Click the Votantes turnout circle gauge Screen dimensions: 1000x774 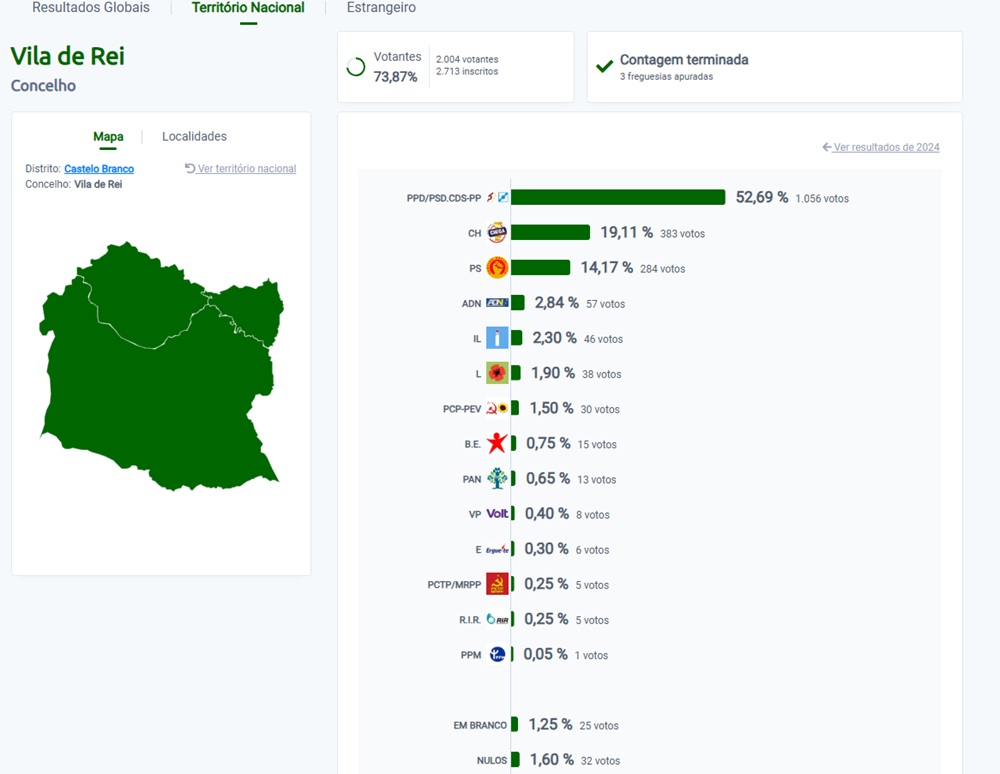tap(355, 64)
